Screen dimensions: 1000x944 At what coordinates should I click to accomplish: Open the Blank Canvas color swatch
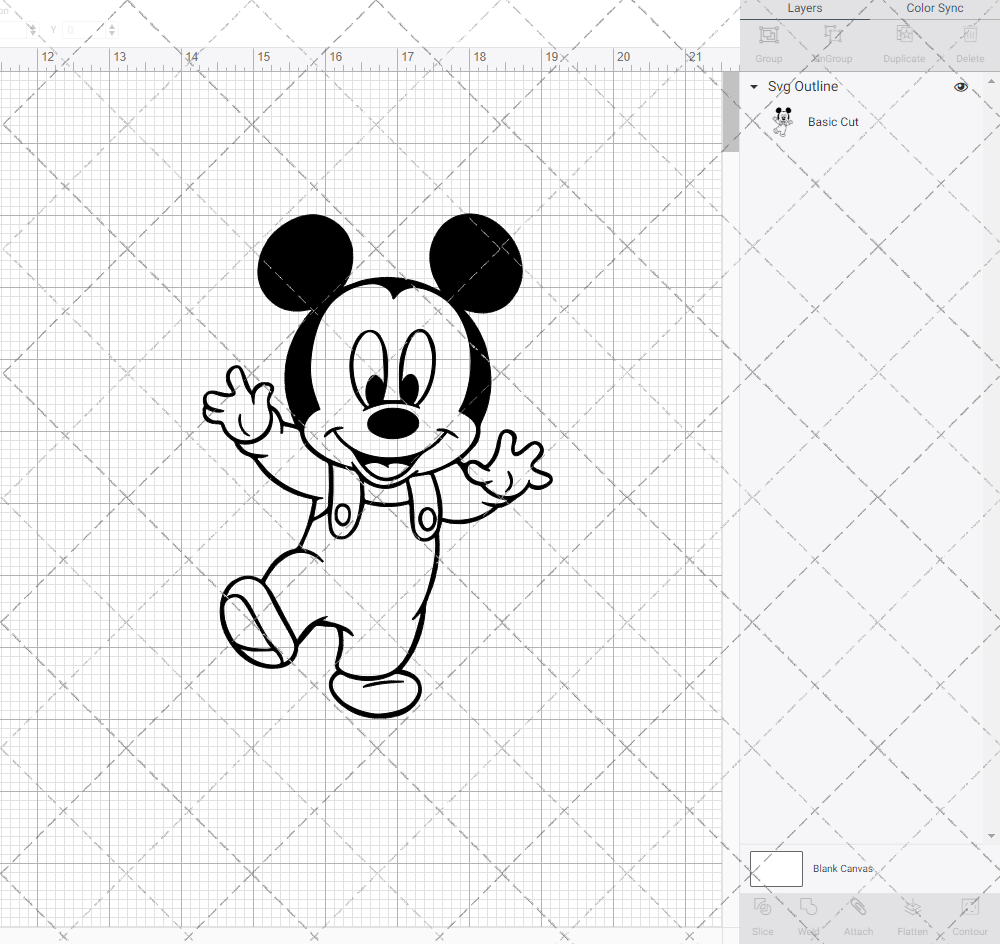tap(776, 868)
